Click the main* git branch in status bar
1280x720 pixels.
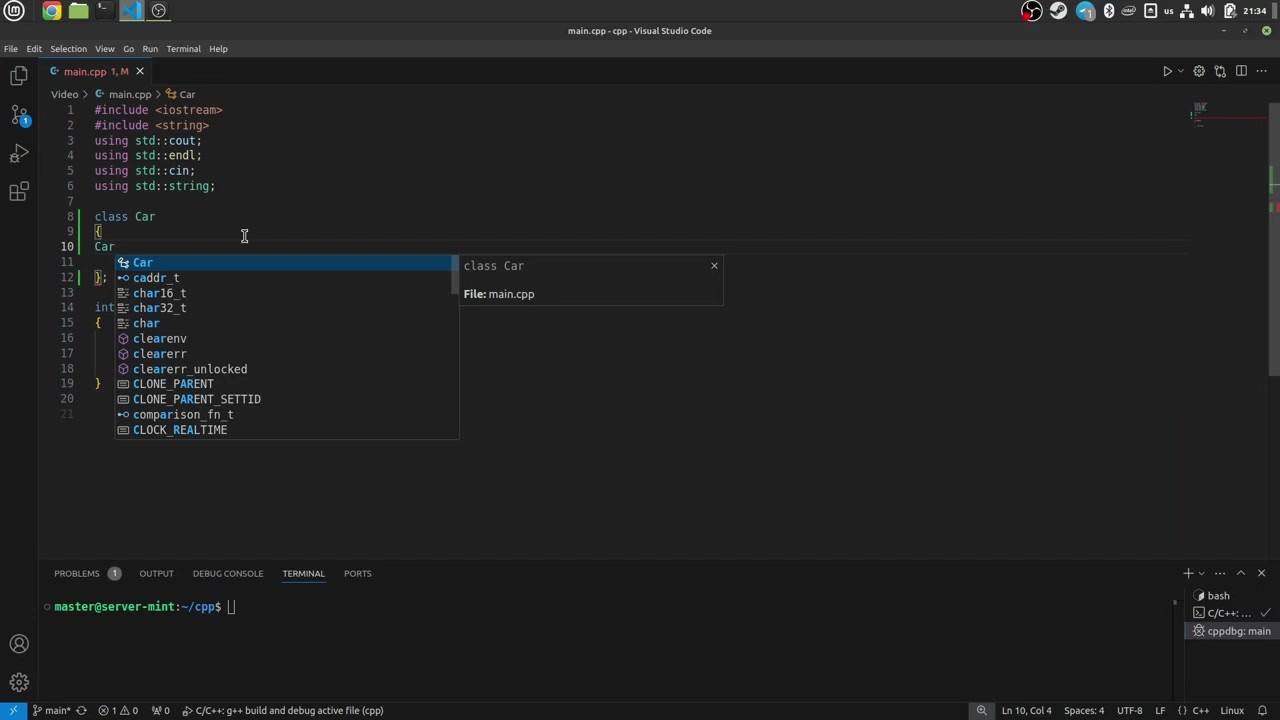pos(51,711)
